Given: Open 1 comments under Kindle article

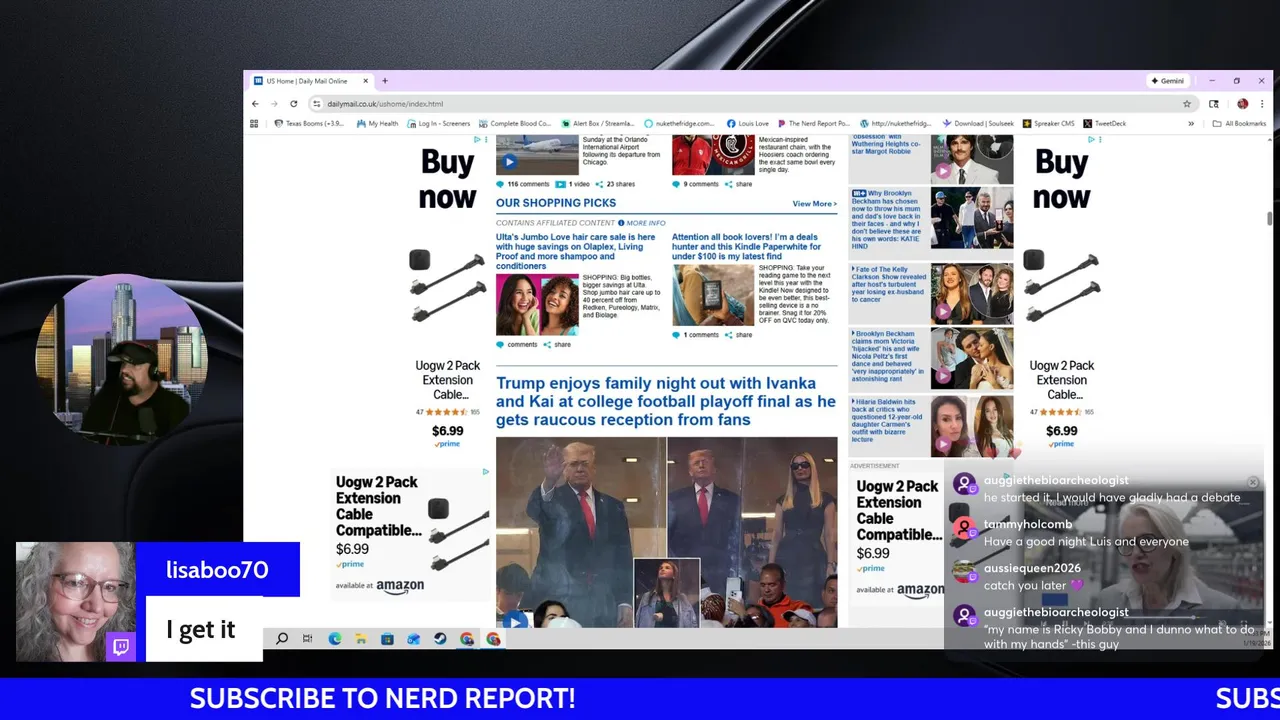Looking at the screenshot, I should 696,335.
